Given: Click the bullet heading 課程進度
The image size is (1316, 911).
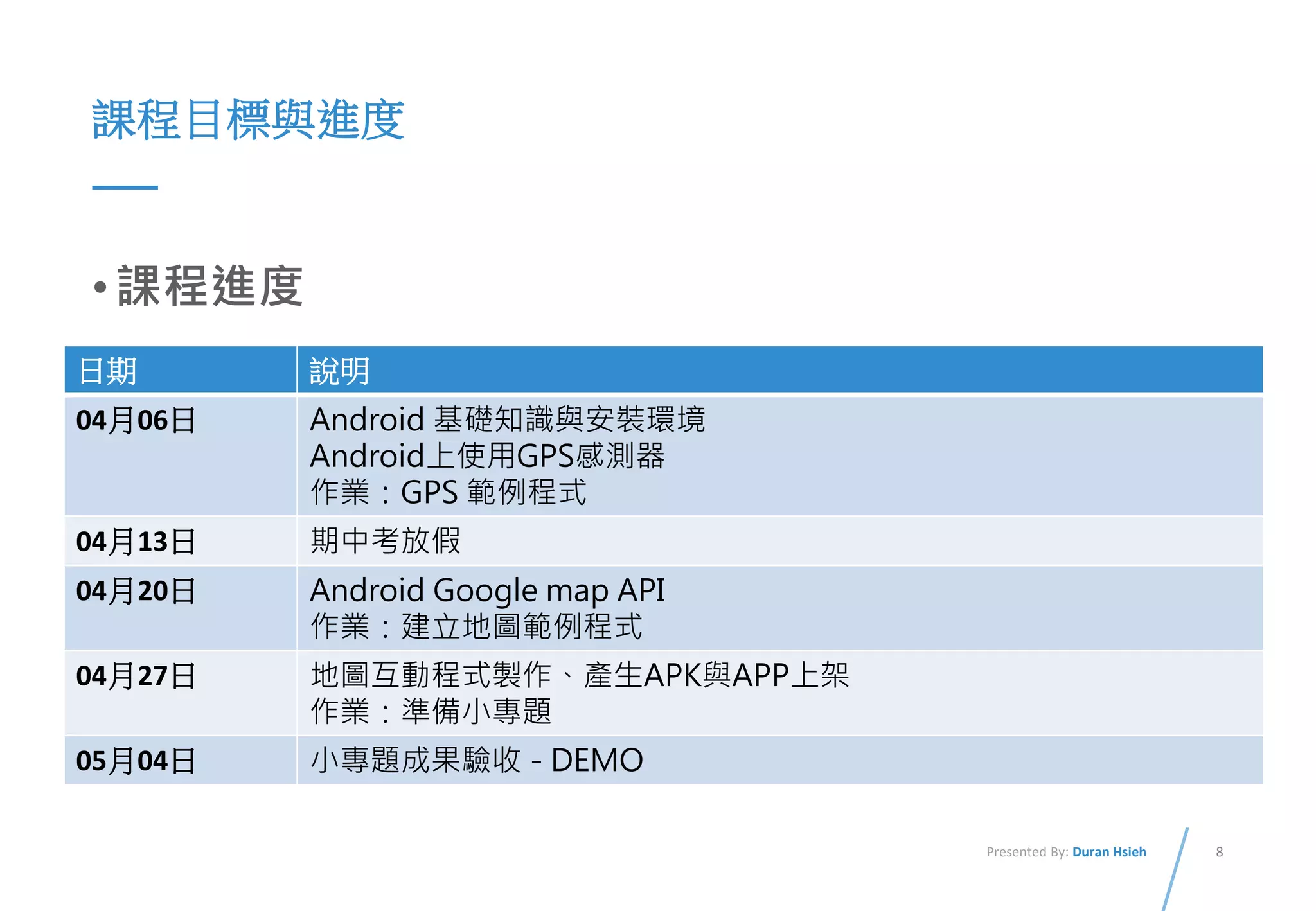Looking at the screenshot, I should [210, 287].
